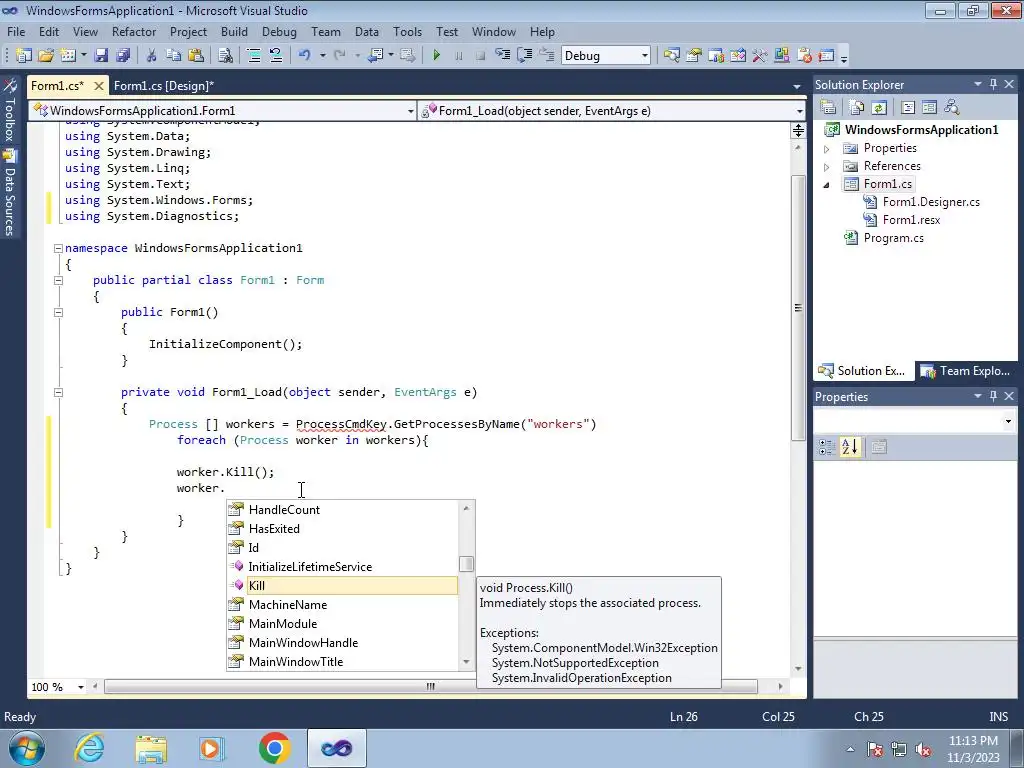The height and width of the screenshot is (768, 1024).
Task: Close the Form1.cs* editor tab
Action: point(99,86)
